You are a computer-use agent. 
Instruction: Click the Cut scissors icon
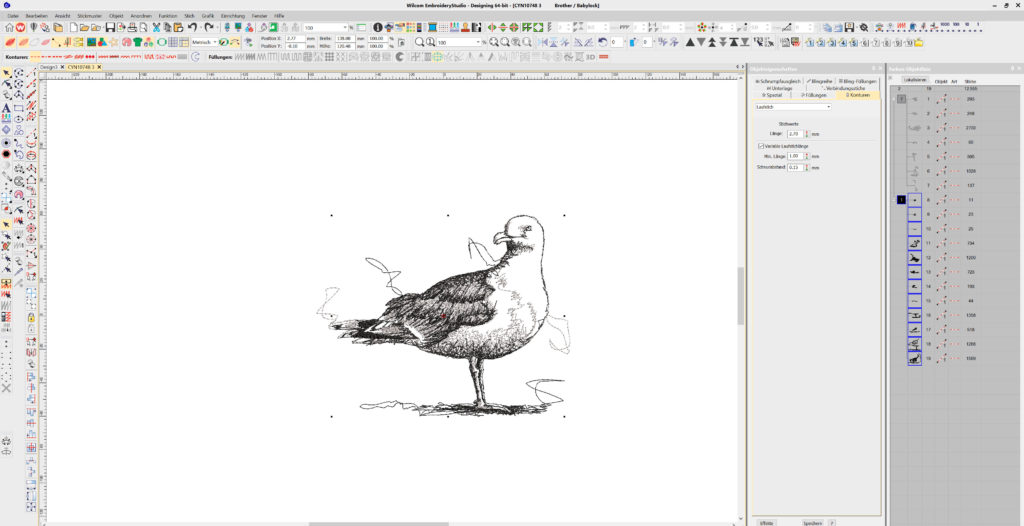pyautogui.click(x=157, y=27)
